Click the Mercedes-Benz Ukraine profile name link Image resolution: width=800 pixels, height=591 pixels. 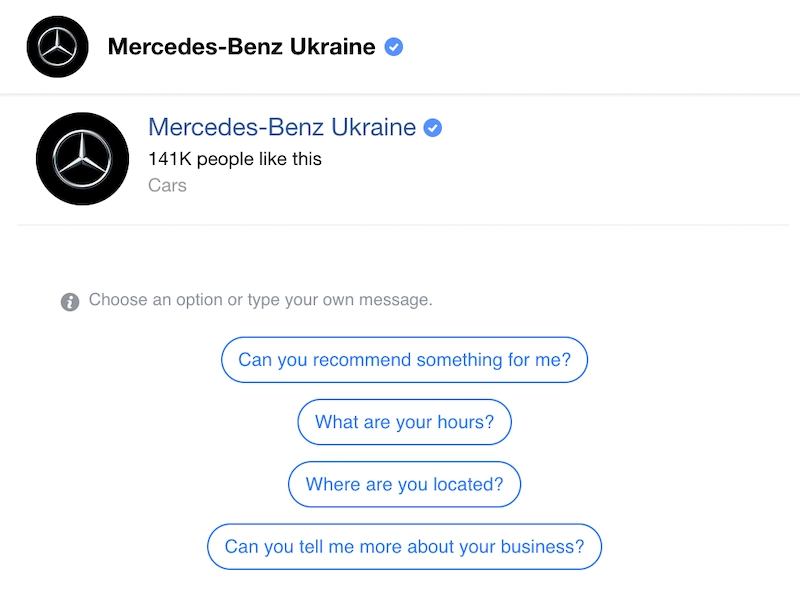(x=281, y=127)
